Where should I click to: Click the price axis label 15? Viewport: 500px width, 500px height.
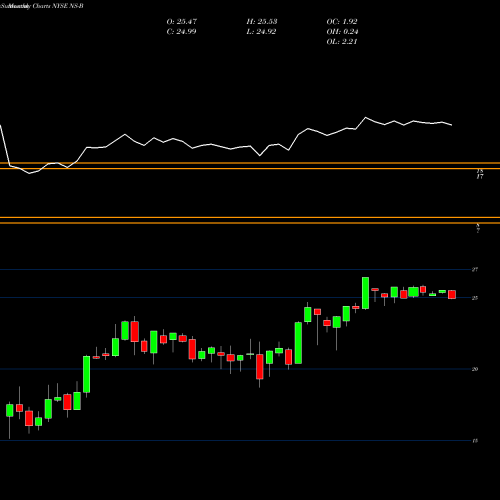click(x=475, y=441)
